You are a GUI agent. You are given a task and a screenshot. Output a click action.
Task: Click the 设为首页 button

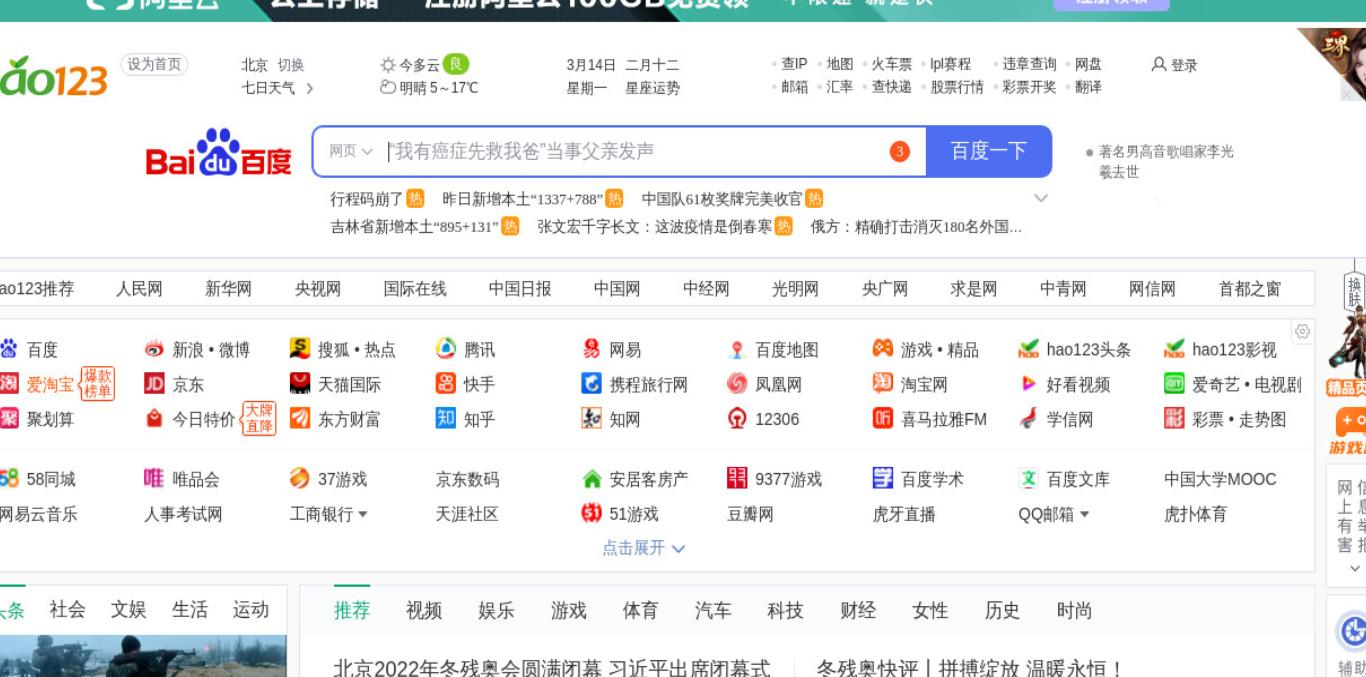pos(154,64)
